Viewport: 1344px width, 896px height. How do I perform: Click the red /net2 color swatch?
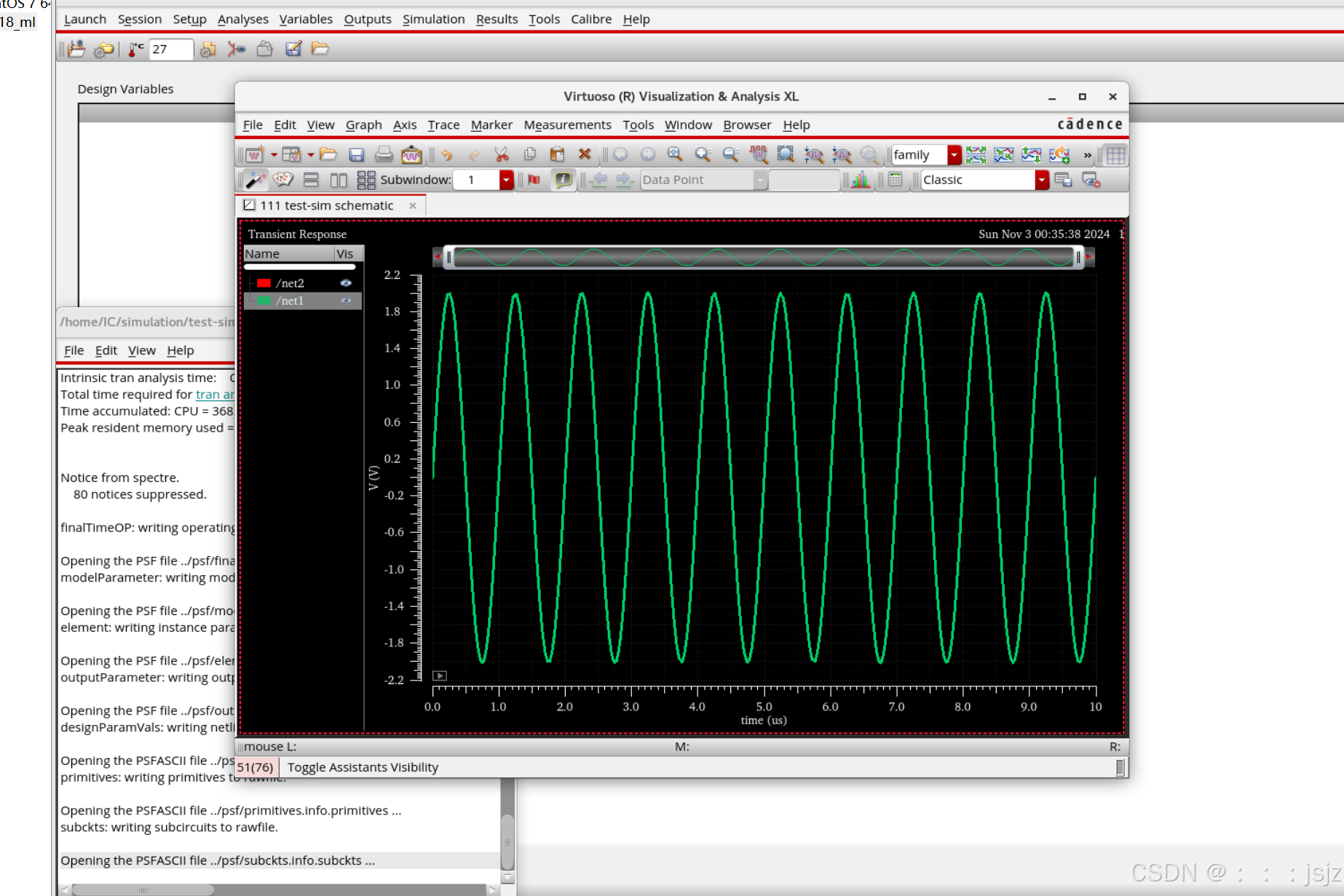[x=264, y=283]
